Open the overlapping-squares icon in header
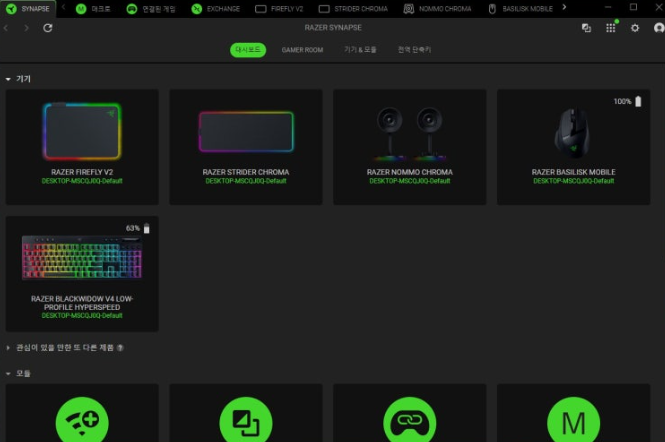 coord(586,28)
